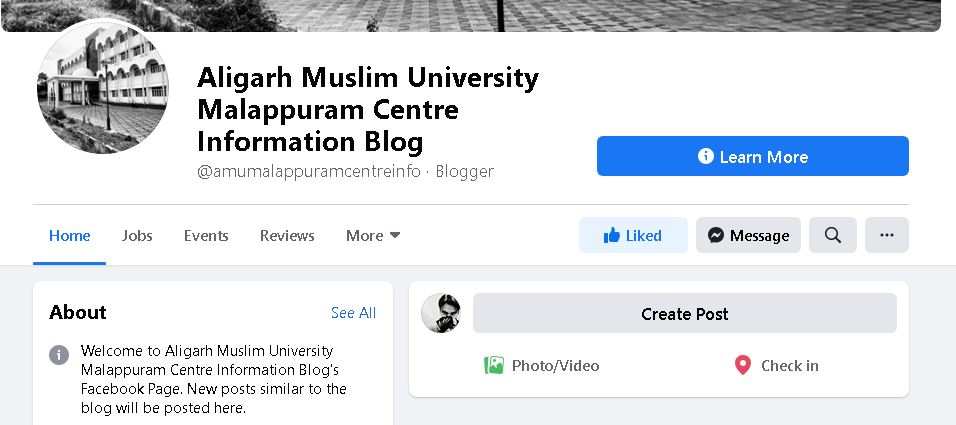Open the three-dots more options button
The height and width of the screenshot is (425, 956).
point(886,235)
